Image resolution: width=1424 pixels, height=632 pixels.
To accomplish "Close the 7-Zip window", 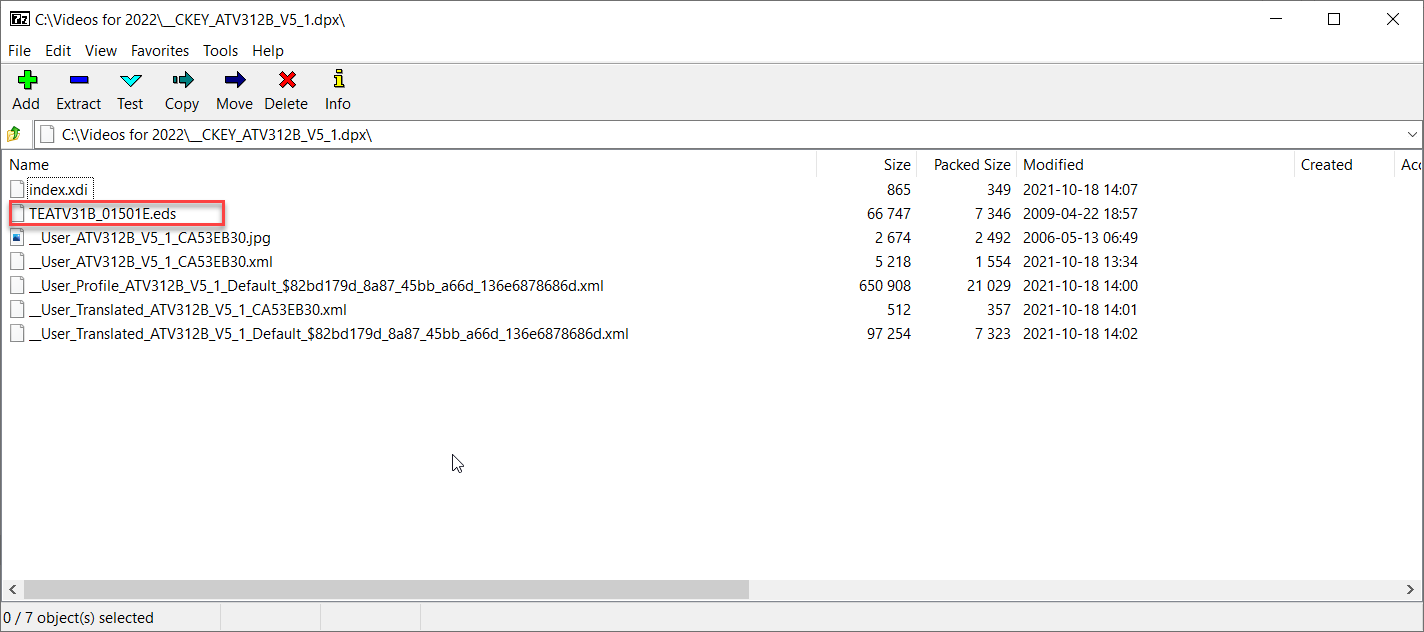I will tap(1392, 19).
